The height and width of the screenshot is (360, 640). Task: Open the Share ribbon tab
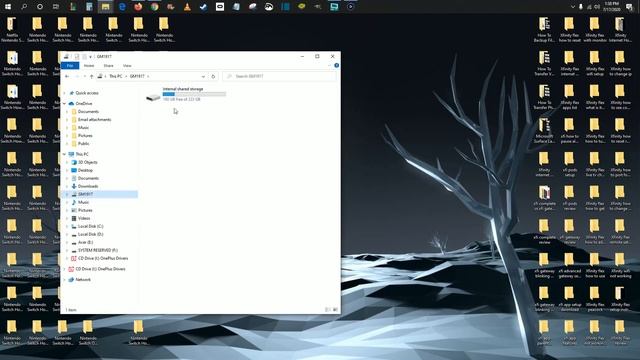tap(108, 65)
